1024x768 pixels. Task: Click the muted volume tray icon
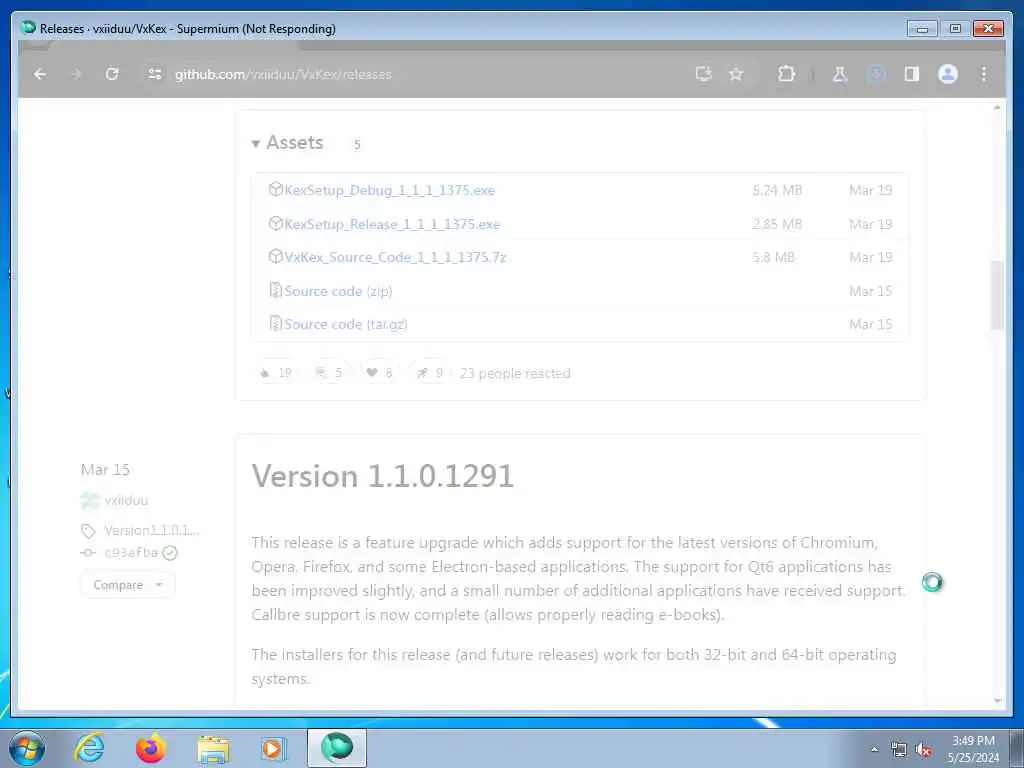click(x=923, y=750)
